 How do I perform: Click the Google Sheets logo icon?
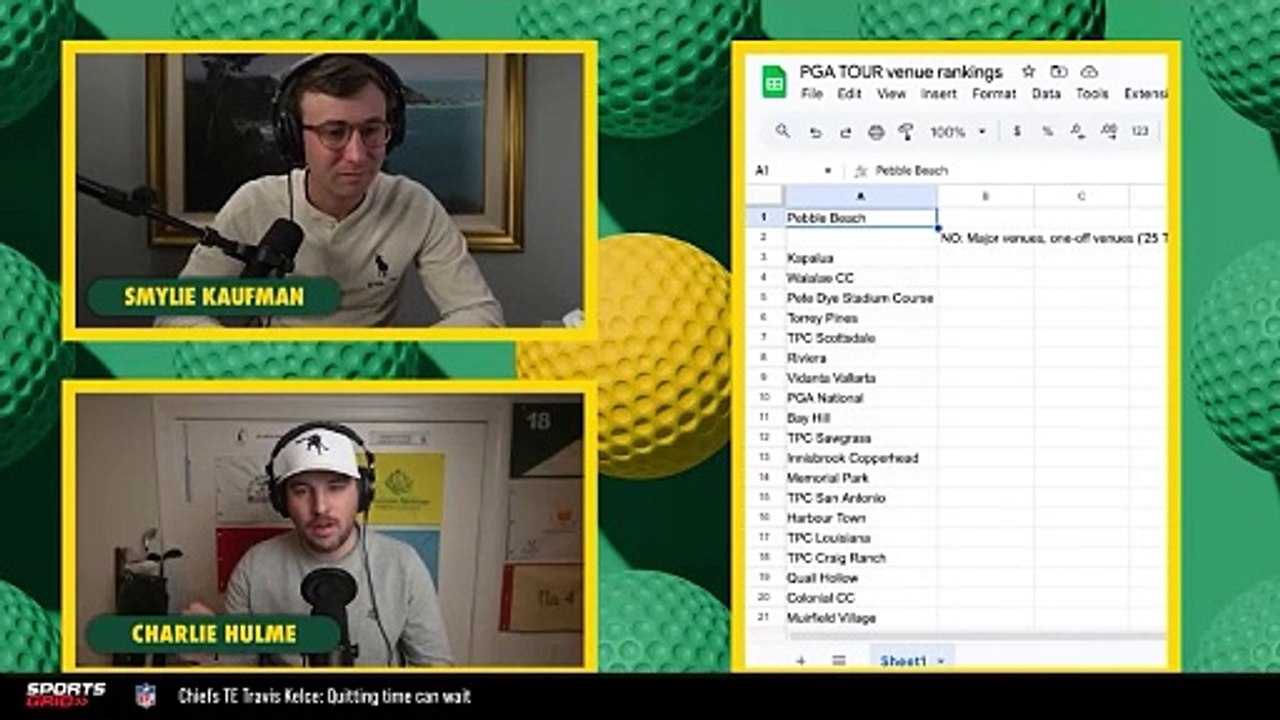[774, 82]
